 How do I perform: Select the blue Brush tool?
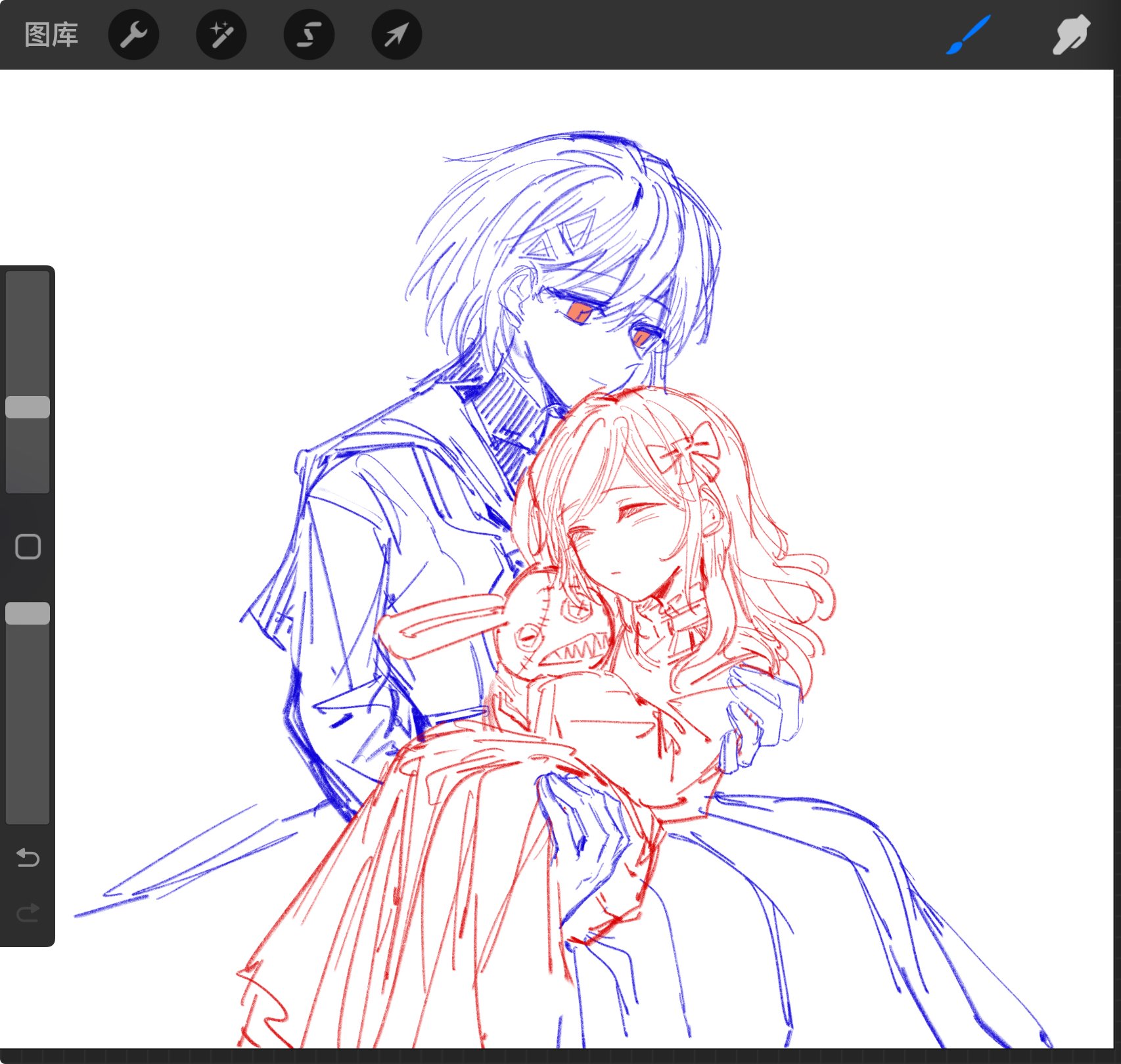pyautogui.click(x=968, y=35)
